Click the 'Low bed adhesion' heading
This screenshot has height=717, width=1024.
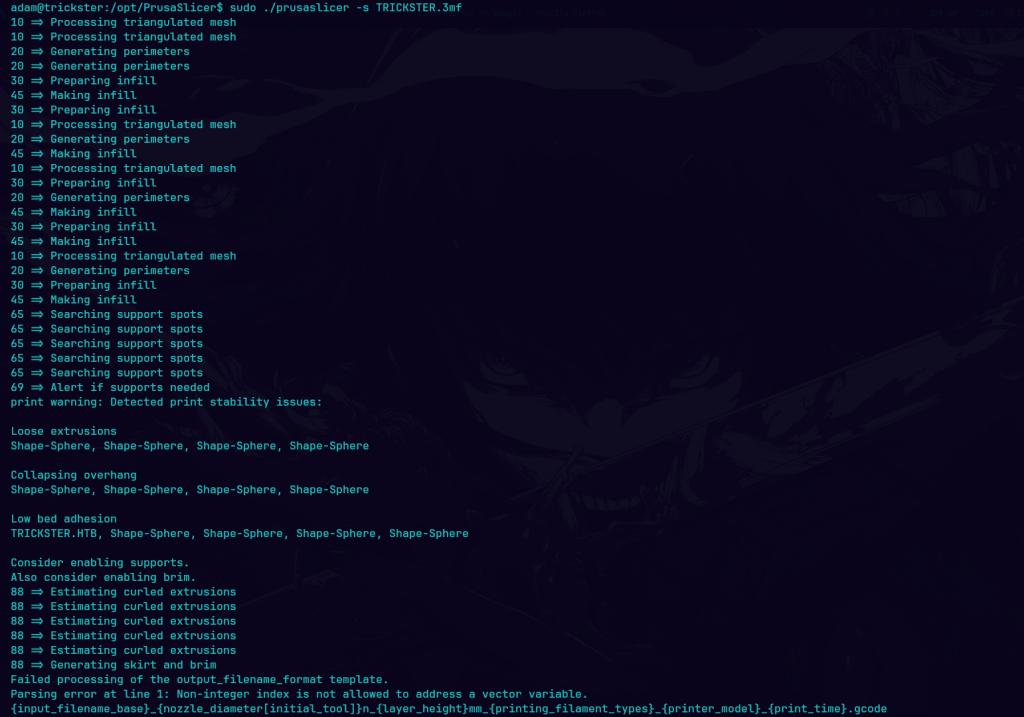[x=63, y=518]
